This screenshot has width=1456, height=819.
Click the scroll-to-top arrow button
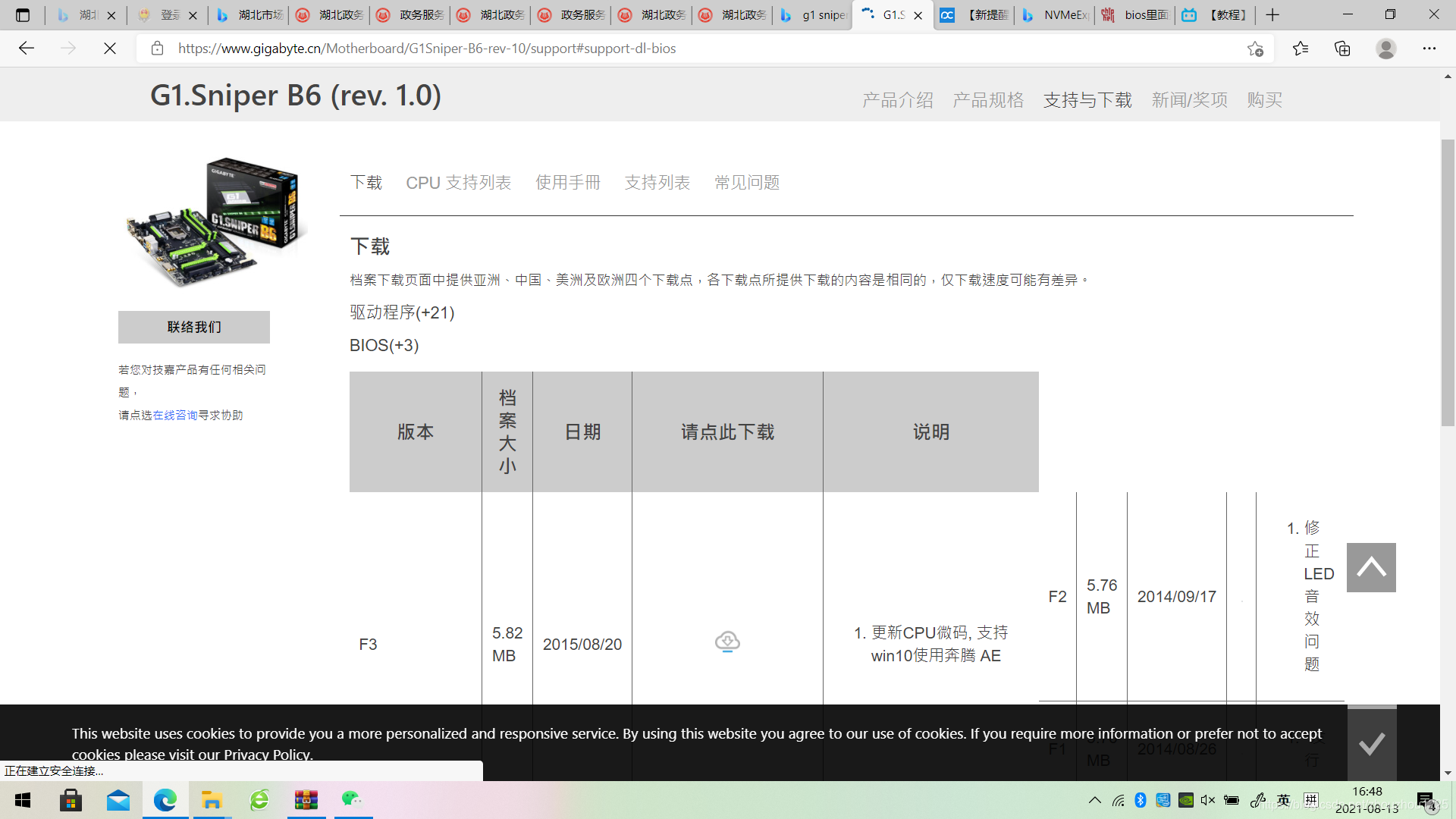point(1371,567)
